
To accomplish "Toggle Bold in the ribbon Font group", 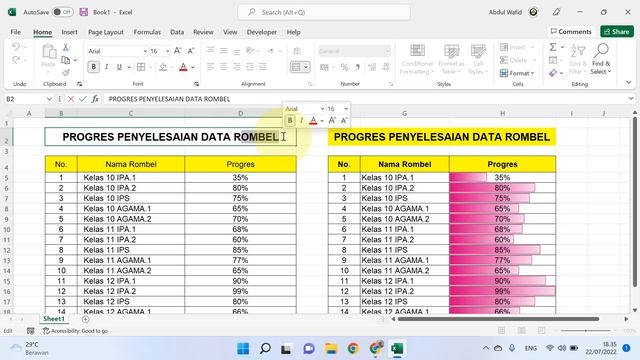I will coord(93,67).
